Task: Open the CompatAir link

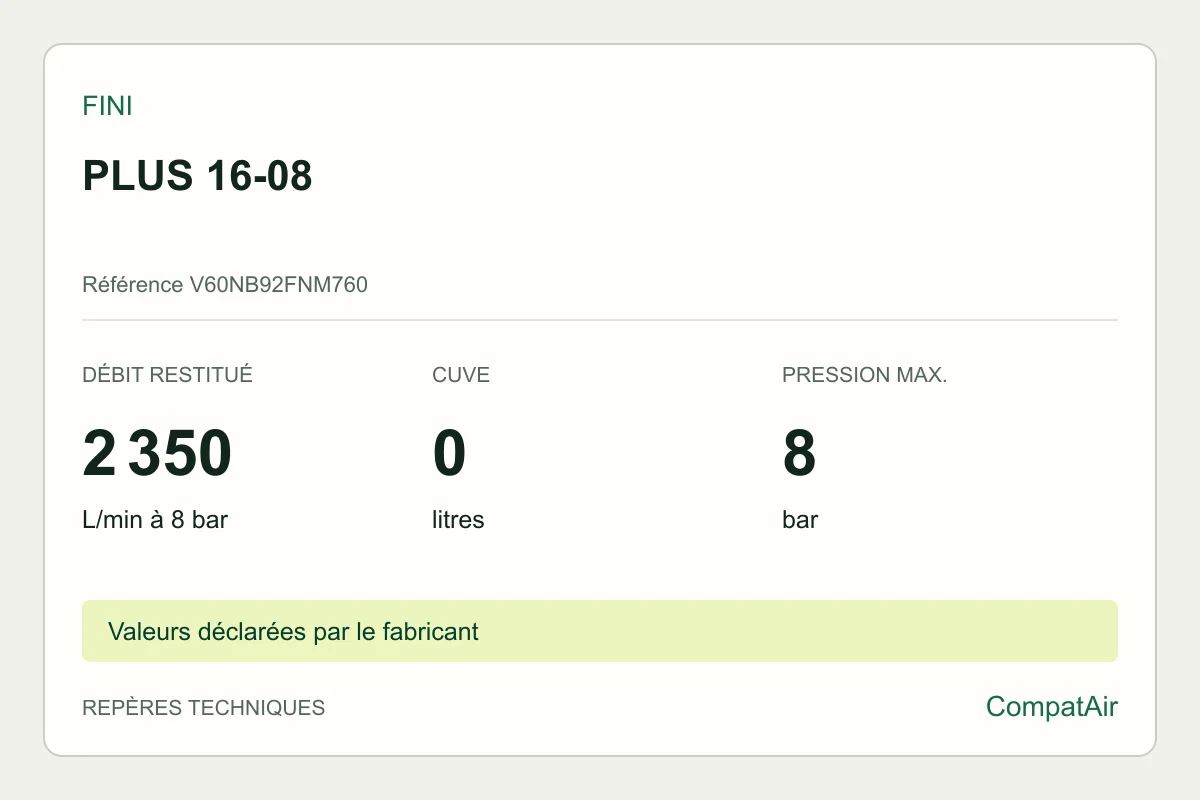Action: pyautogui.click(x=1052, y=707)
